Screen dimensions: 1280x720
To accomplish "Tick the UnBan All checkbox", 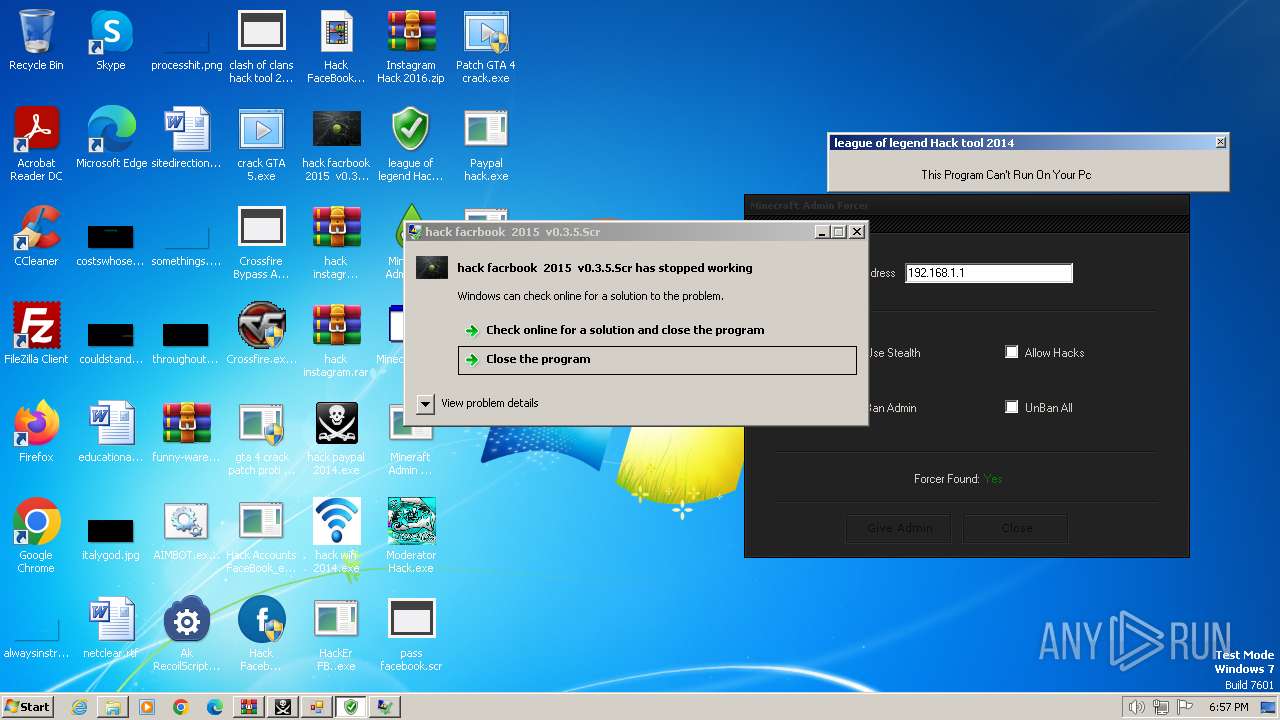I will click(1011, 407).
